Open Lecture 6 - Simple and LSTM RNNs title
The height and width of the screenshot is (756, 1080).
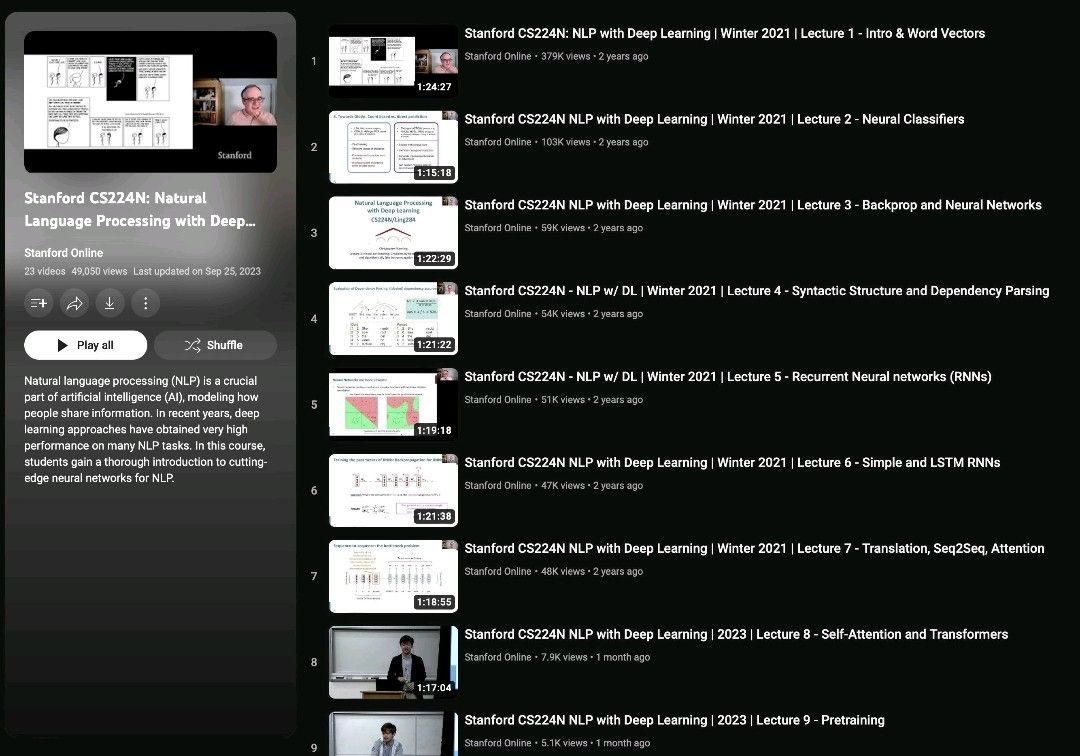coord(732,463)
